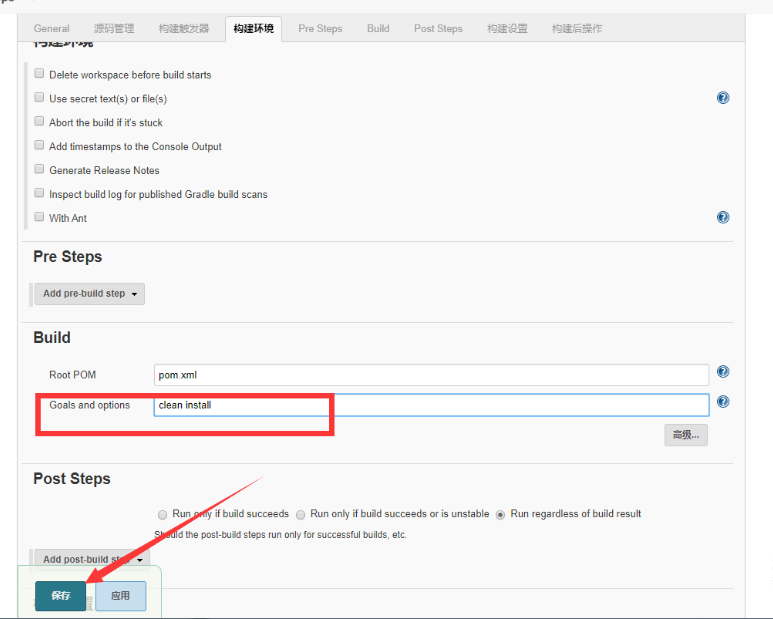Select Run regardless of build result
The width and height of the screenshot is (773, 619).
(x=500, y=515)
